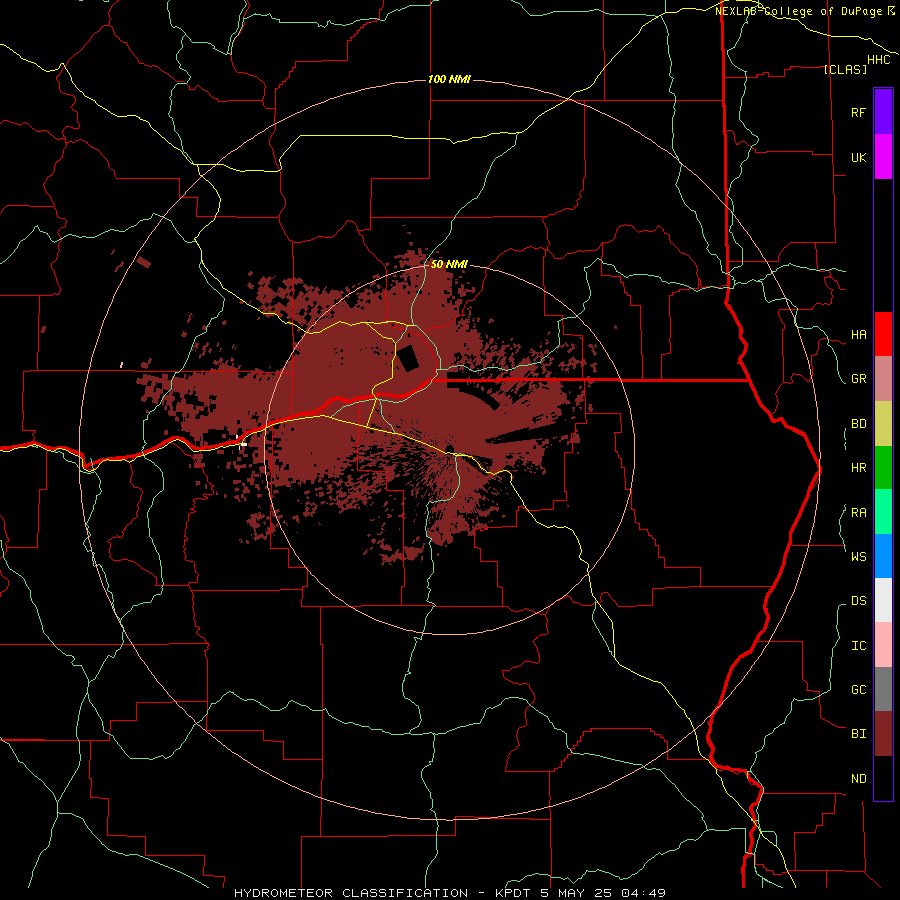The height and width of the screenshot is (900, 900).
Task: Click the HYDROMETEOR CLASSIFICATION title text
Action: coord(351,893)
